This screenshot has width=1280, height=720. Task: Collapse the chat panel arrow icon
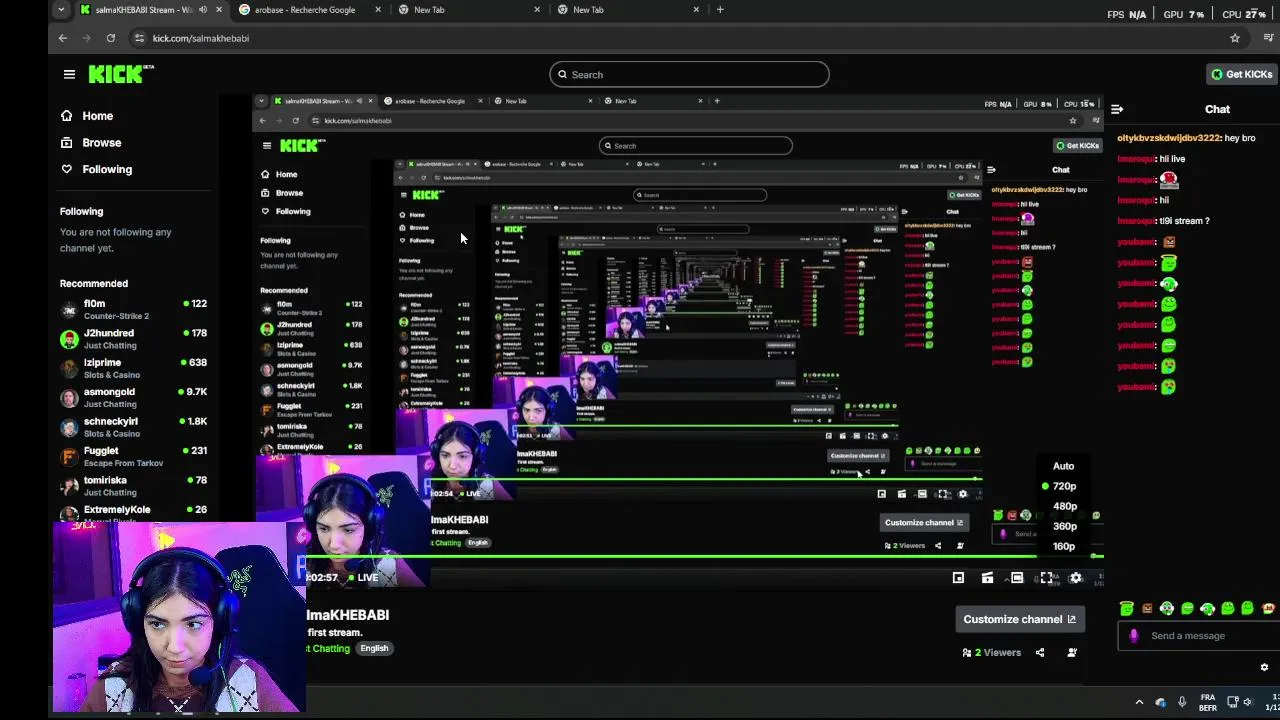(1117, 110)
